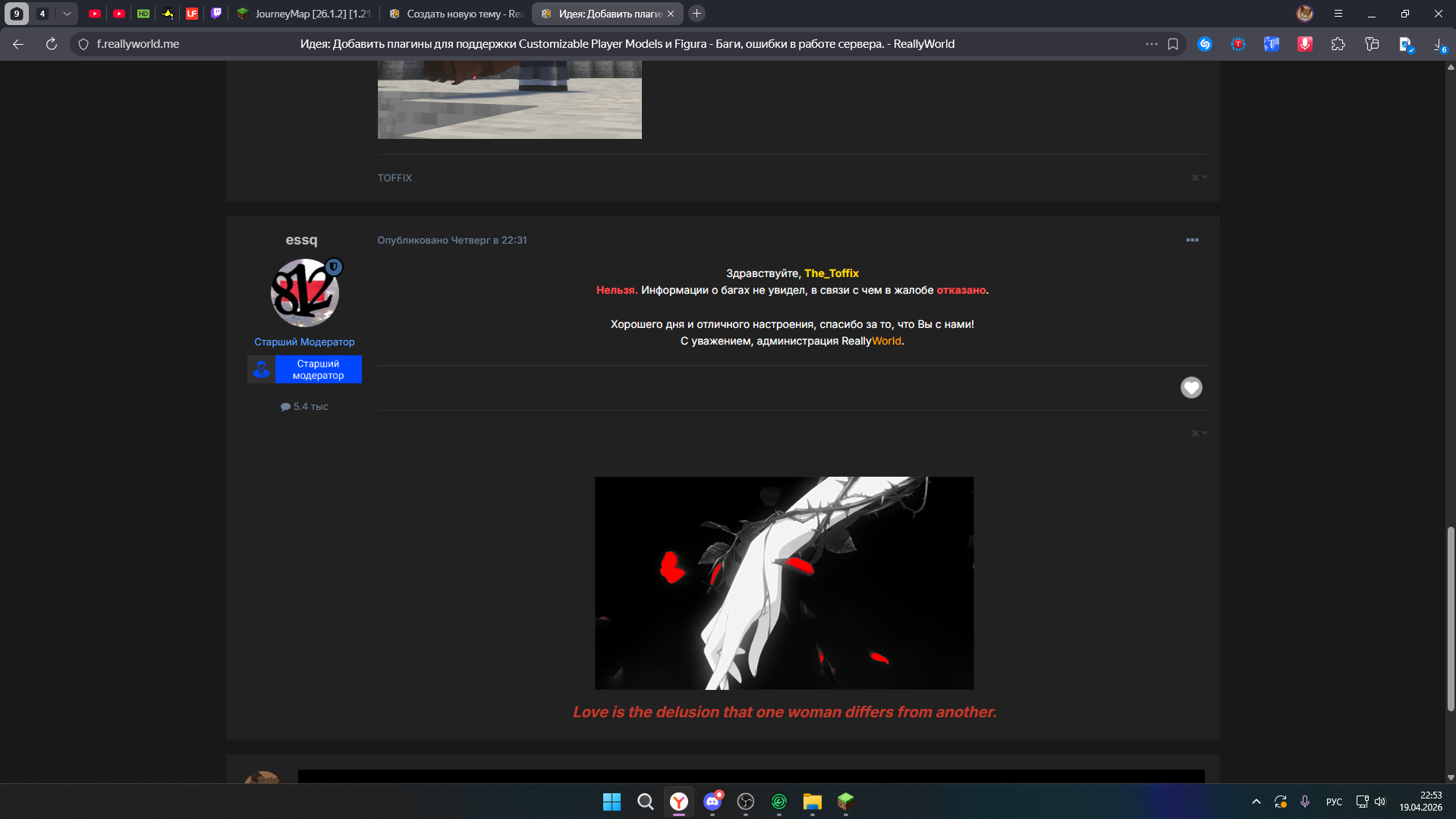
Task: Switch to the JourneyMap tab
Action: 303,14
